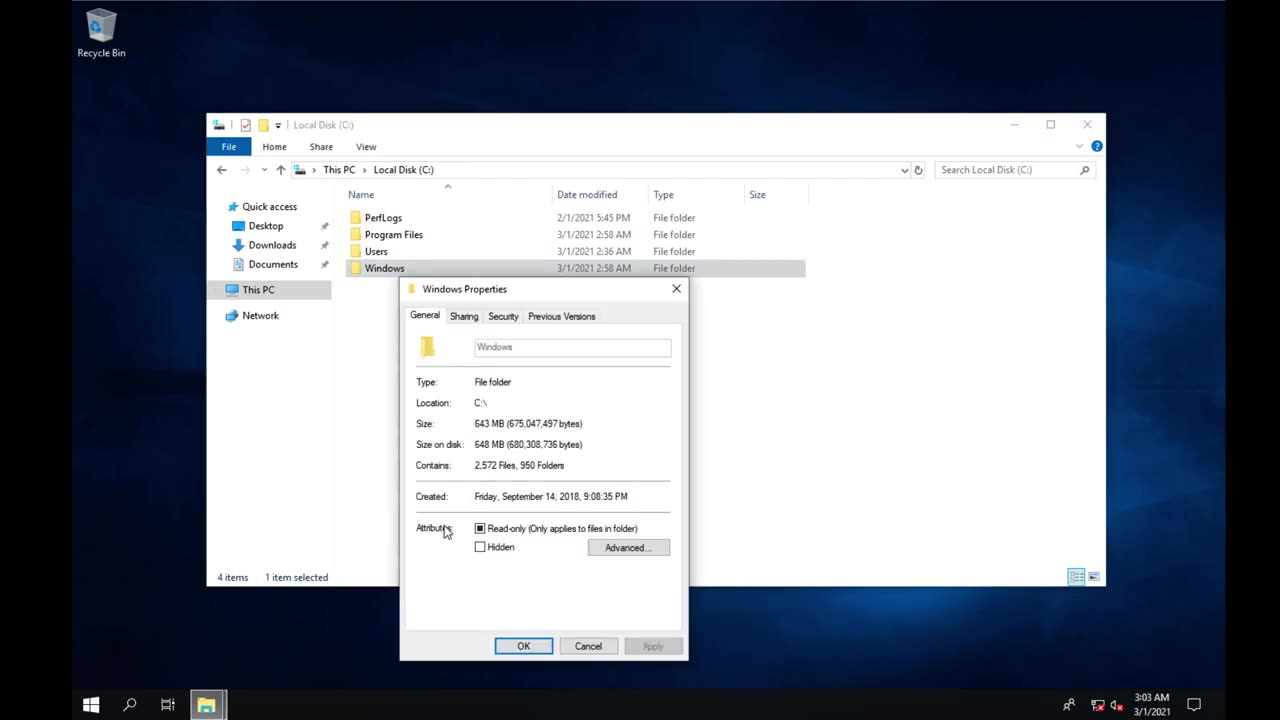Open the Security tab in Windows Properties
This screenshot has height=720, width=1280.
pyautogui.click(x=503, y=317)
